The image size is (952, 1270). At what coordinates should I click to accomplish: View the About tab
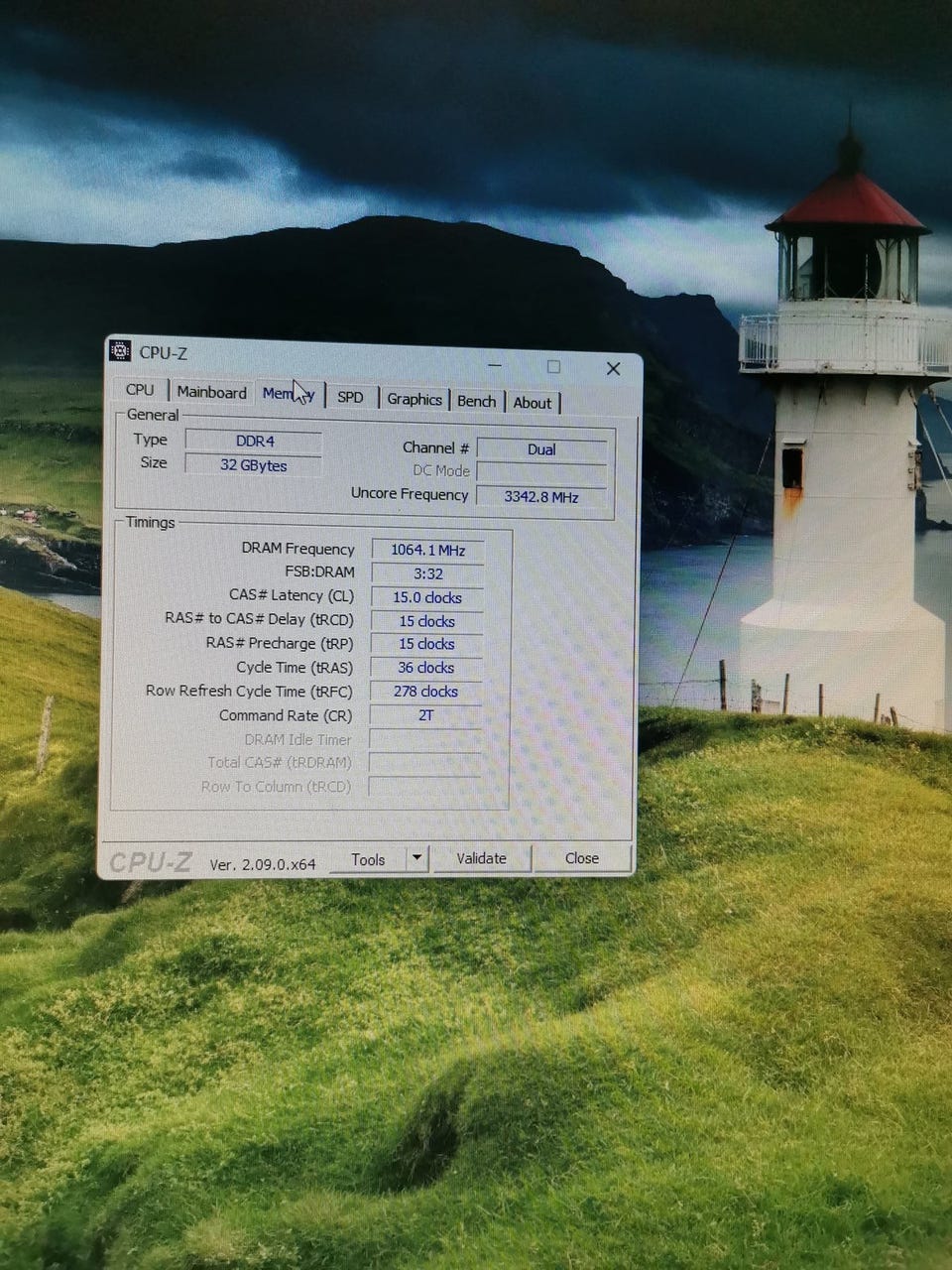532,403
